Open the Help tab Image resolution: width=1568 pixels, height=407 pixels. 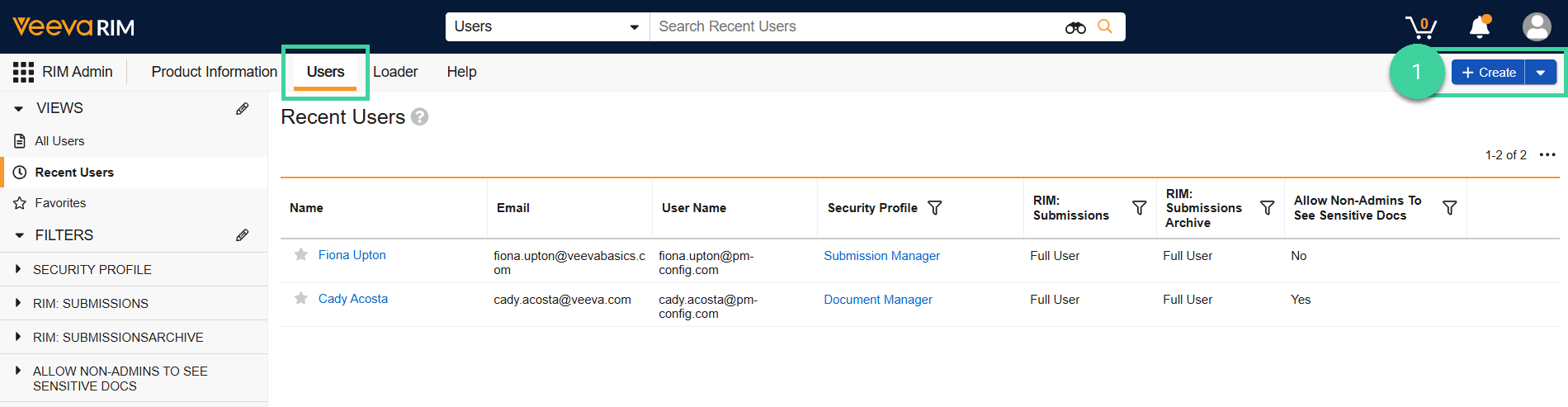[462, 72]
